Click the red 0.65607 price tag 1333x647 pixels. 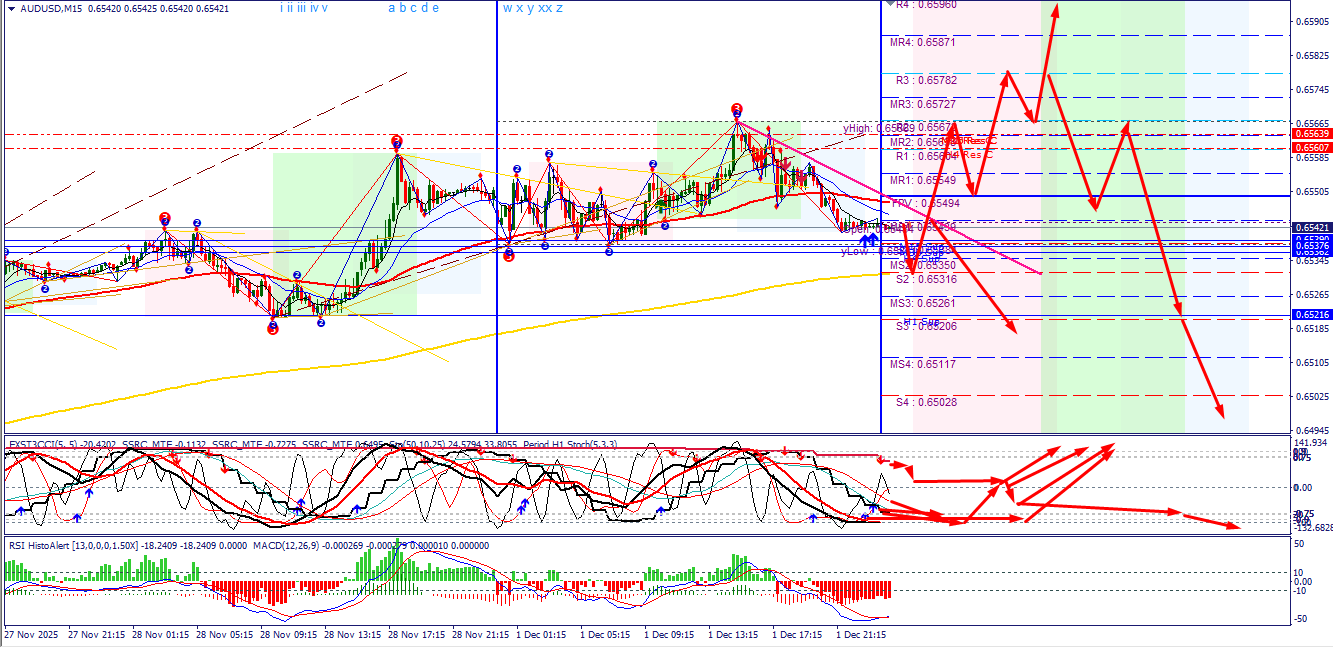[1312, 147]
